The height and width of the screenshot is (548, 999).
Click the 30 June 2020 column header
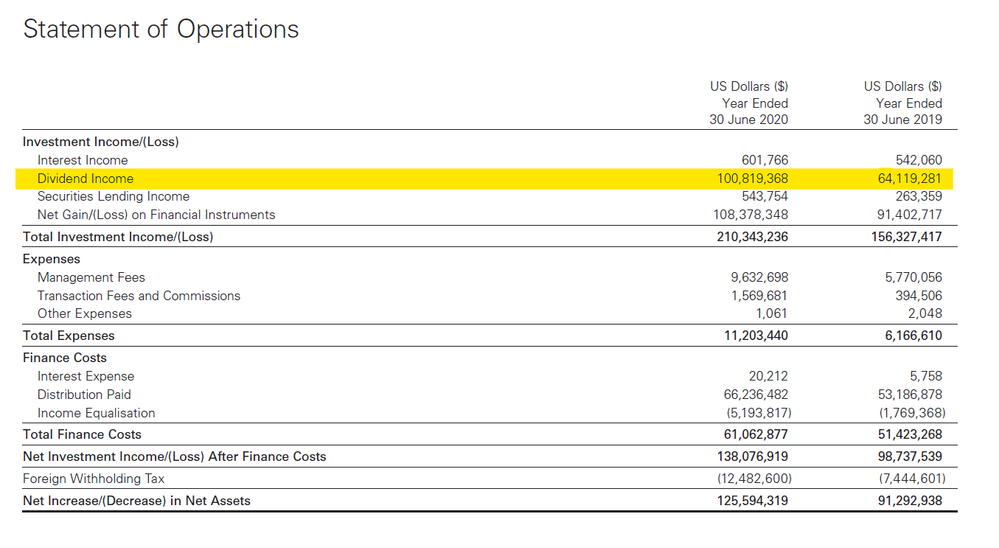(x=748, y=120)
